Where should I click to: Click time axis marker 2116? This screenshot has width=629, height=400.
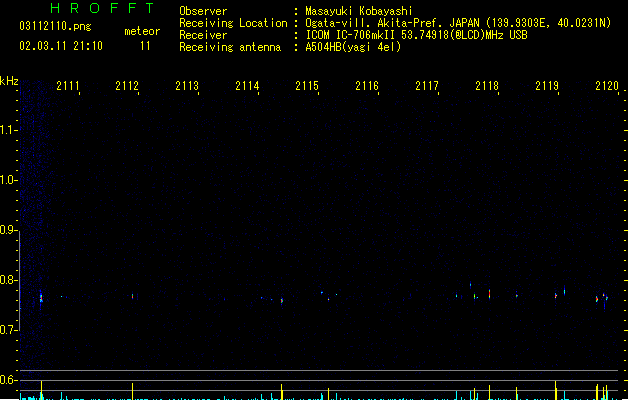(x=367, y=86)
